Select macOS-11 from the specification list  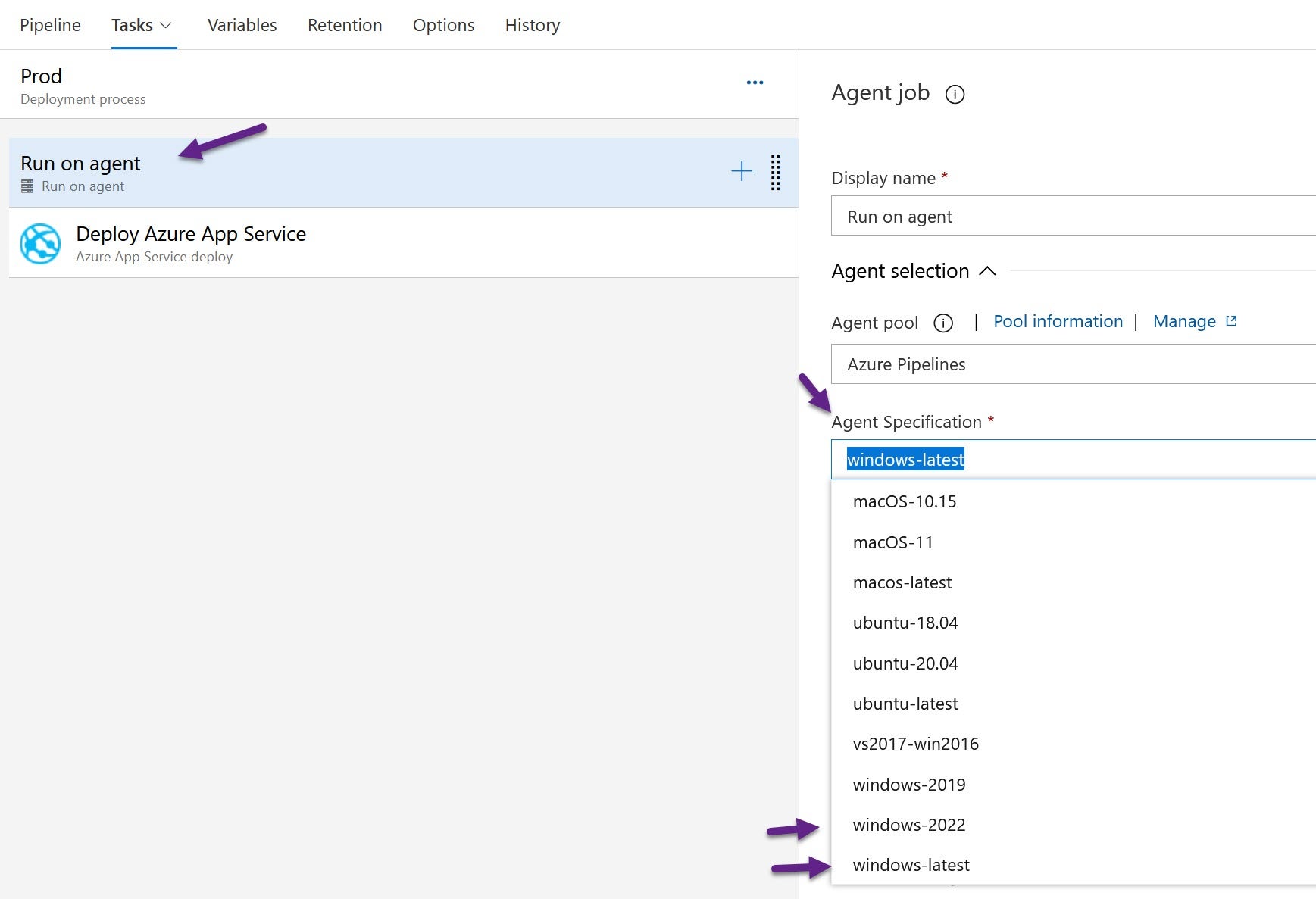pyautogui.click(x=893, y=542)
